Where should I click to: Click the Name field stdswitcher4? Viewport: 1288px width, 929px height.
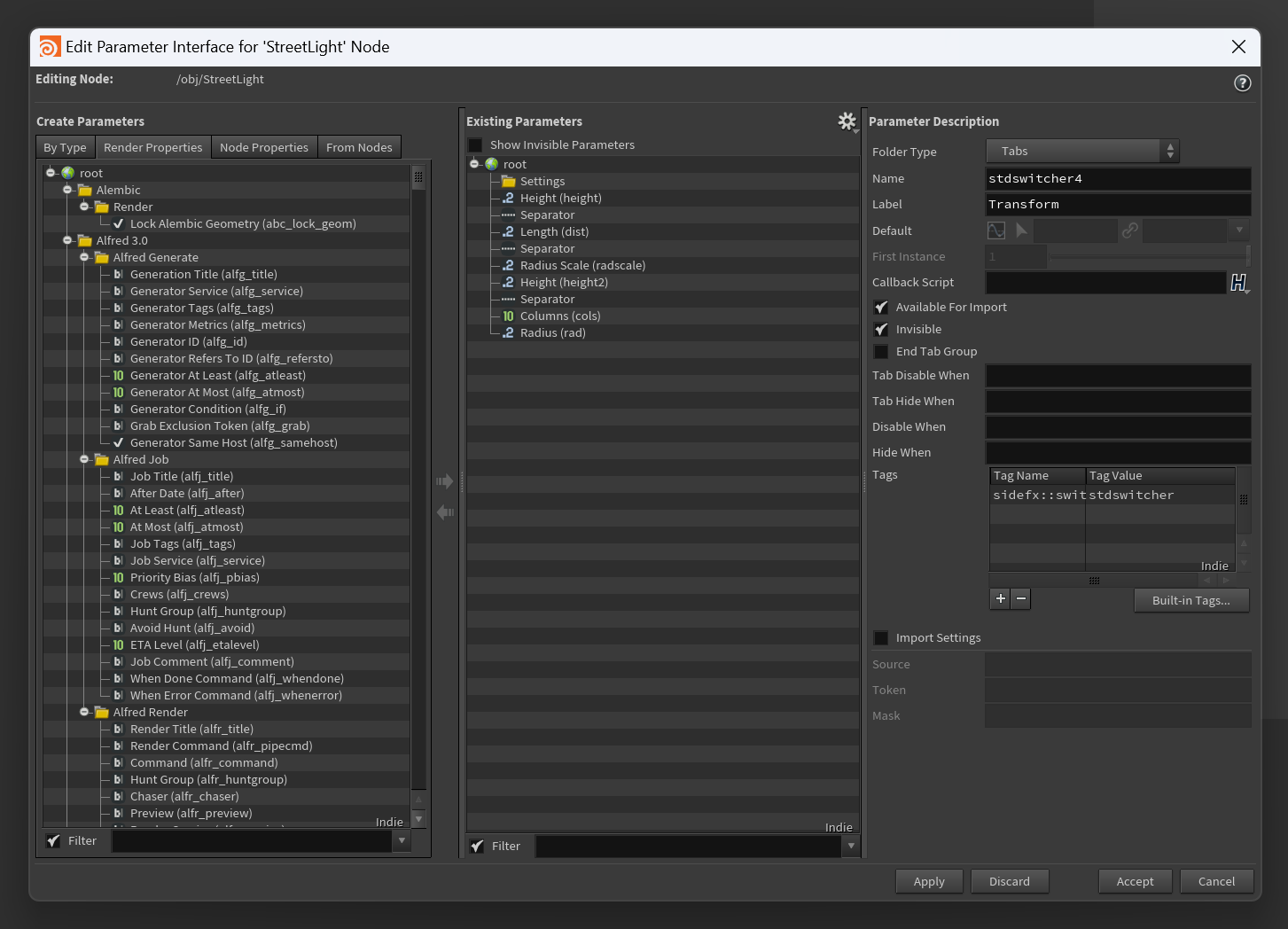(1118, 178)
